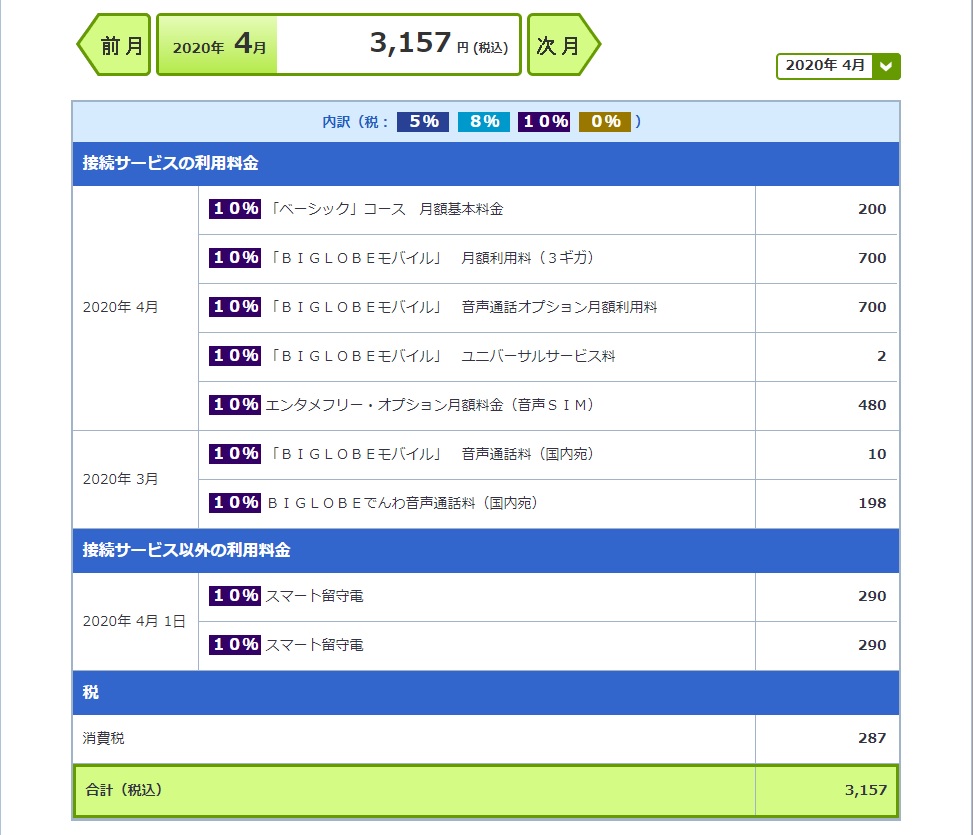This screenshot has height=835, width=973.
Task: Click BIGLOBEでんわ音声通話料 row text
Action: [402, 503]
